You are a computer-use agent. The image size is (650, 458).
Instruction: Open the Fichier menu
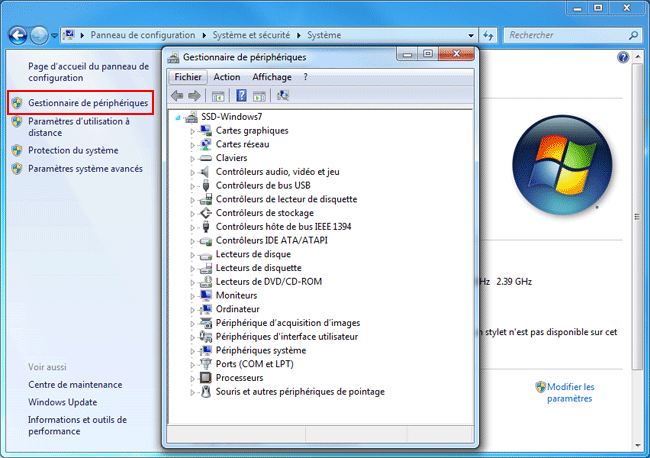(x=188, y=77)
